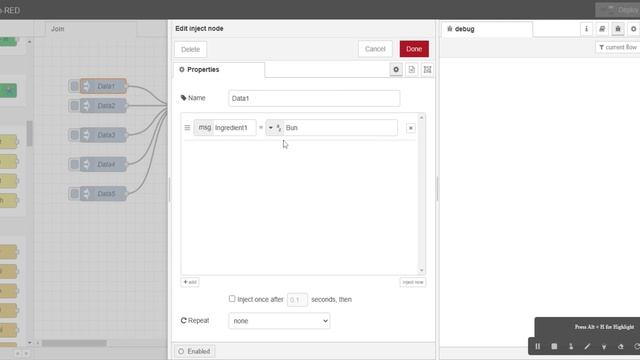Click the inject now button
The height and width of the screenshot is (360, 640).
[413, 282]
